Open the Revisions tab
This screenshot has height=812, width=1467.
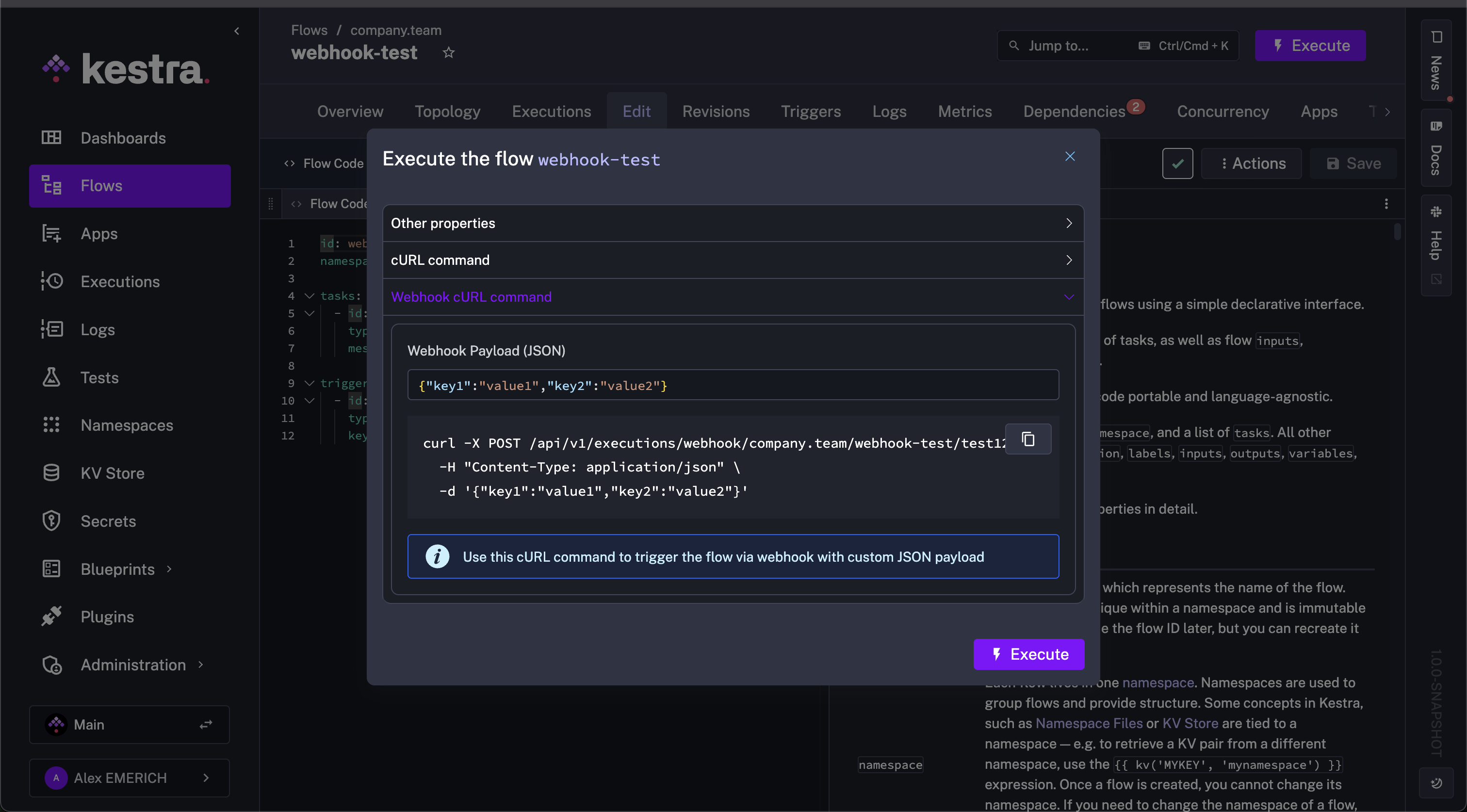[x=716, y=111]
